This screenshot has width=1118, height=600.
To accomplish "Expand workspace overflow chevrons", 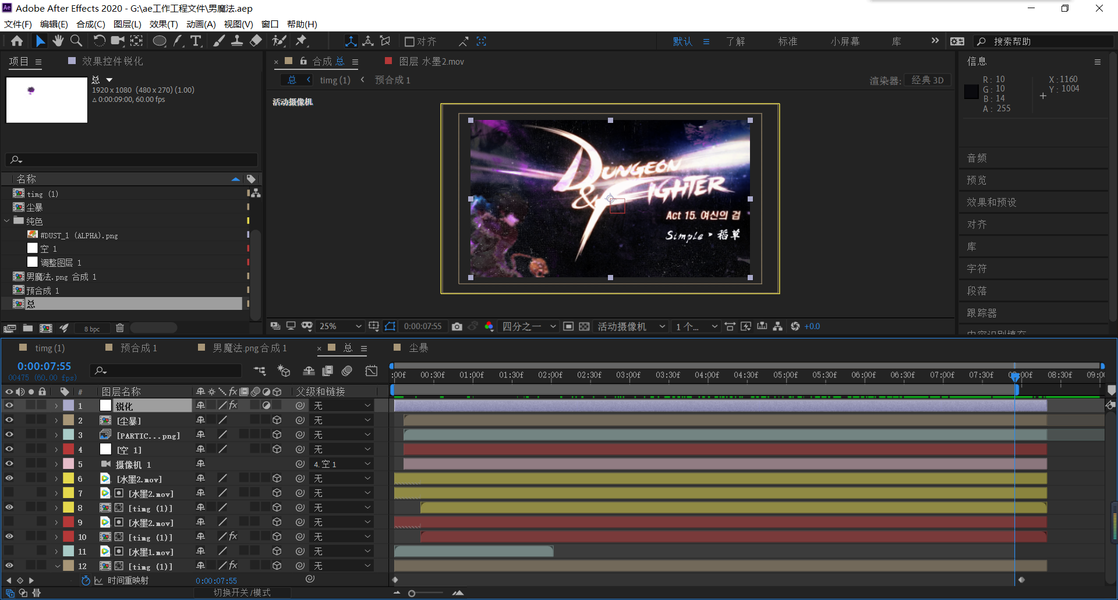I will 935,41.
